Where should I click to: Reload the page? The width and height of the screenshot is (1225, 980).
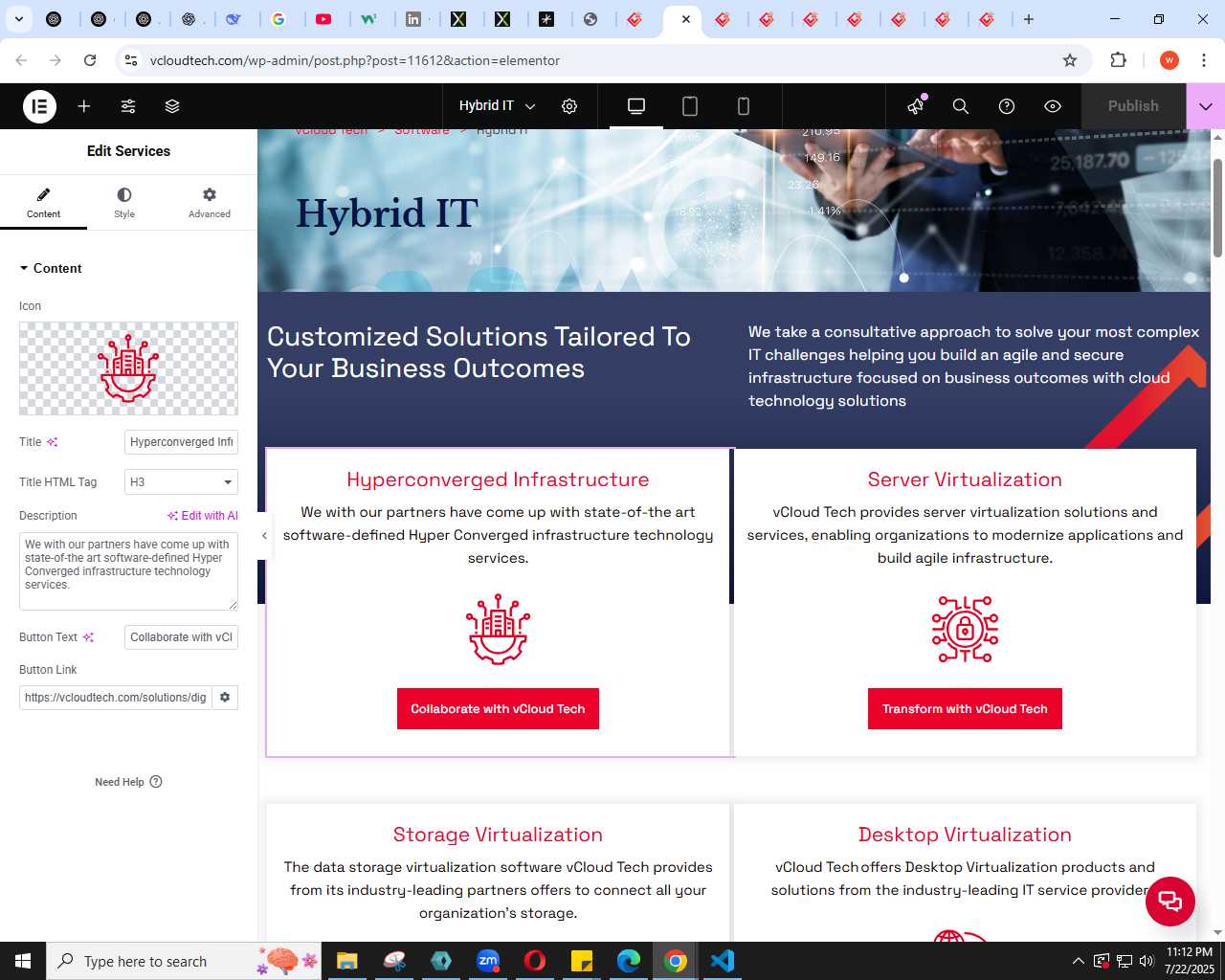point(90,60)
